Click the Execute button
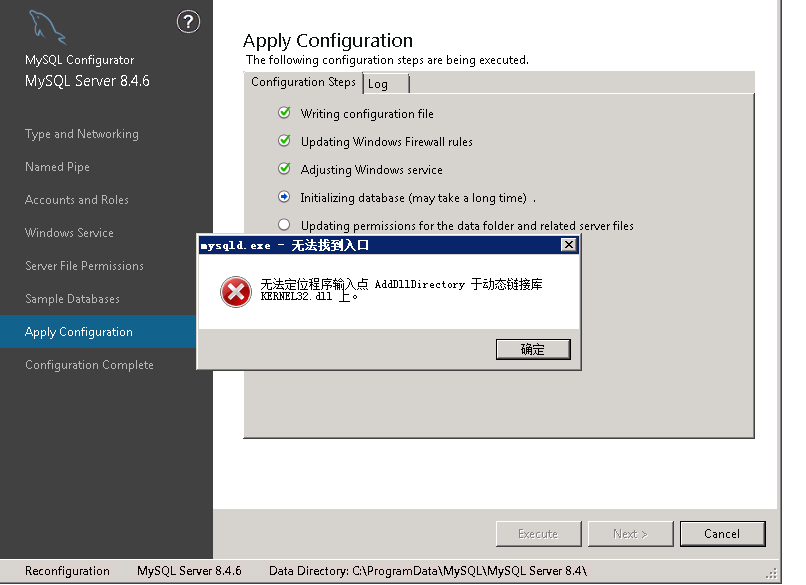This screenshot has height=585, width=806. 539,534
